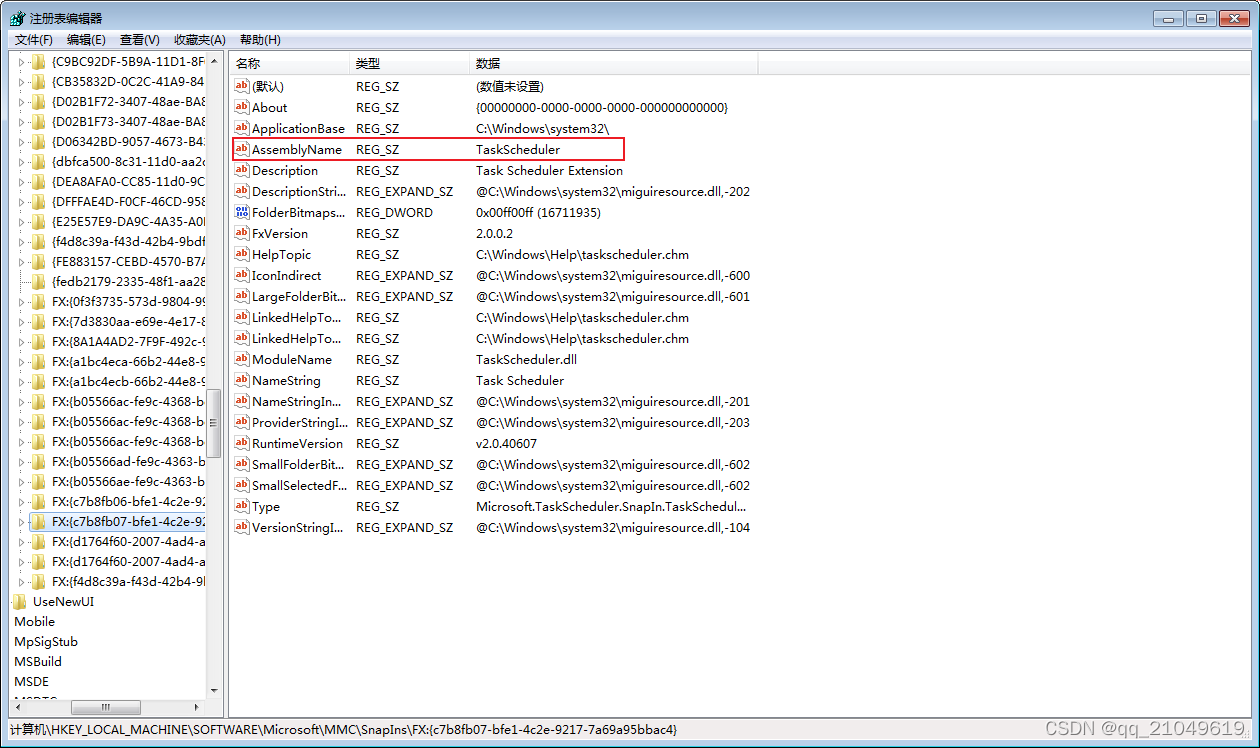Image resolution: width=1260 pixels, height=748 pixels.
Task: Click the tree horizontal scrollbar left arrow
Action: (19, 707)
